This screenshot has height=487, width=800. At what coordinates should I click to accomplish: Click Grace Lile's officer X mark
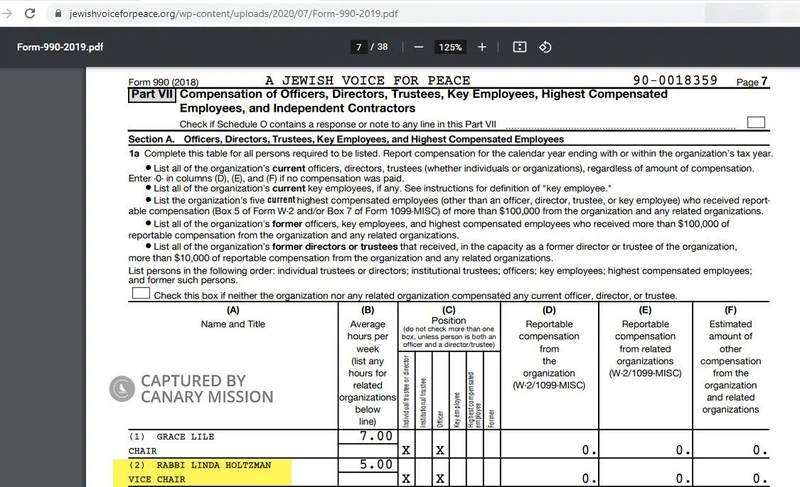coord(440,450)
